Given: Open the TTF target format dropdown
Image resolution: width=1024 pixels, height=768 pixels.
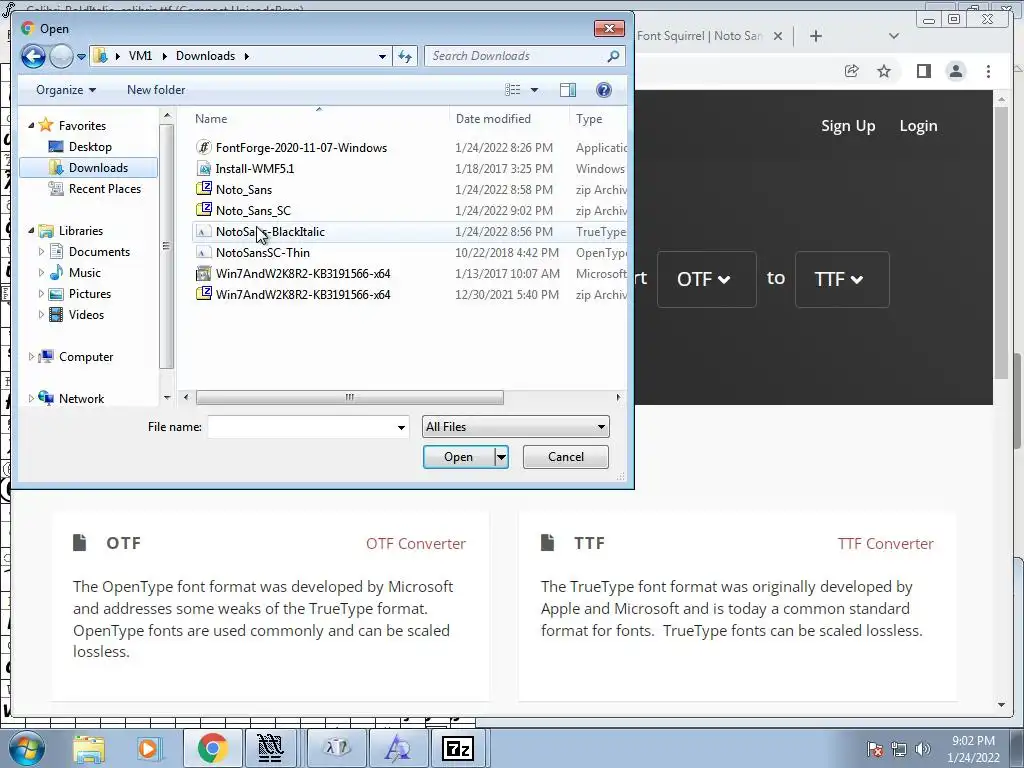Looking at the screenshot, I should click(x=842, y=280).
